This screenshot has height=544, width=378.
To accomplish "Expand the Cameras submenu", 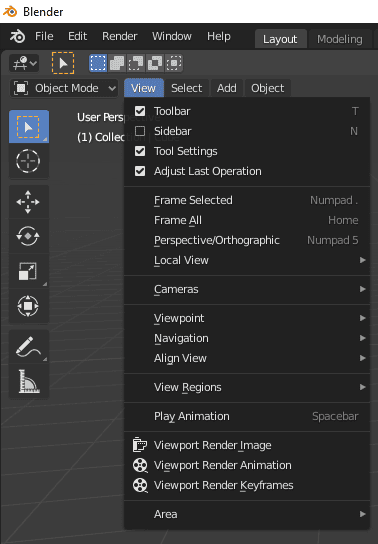I will [247, 289].
